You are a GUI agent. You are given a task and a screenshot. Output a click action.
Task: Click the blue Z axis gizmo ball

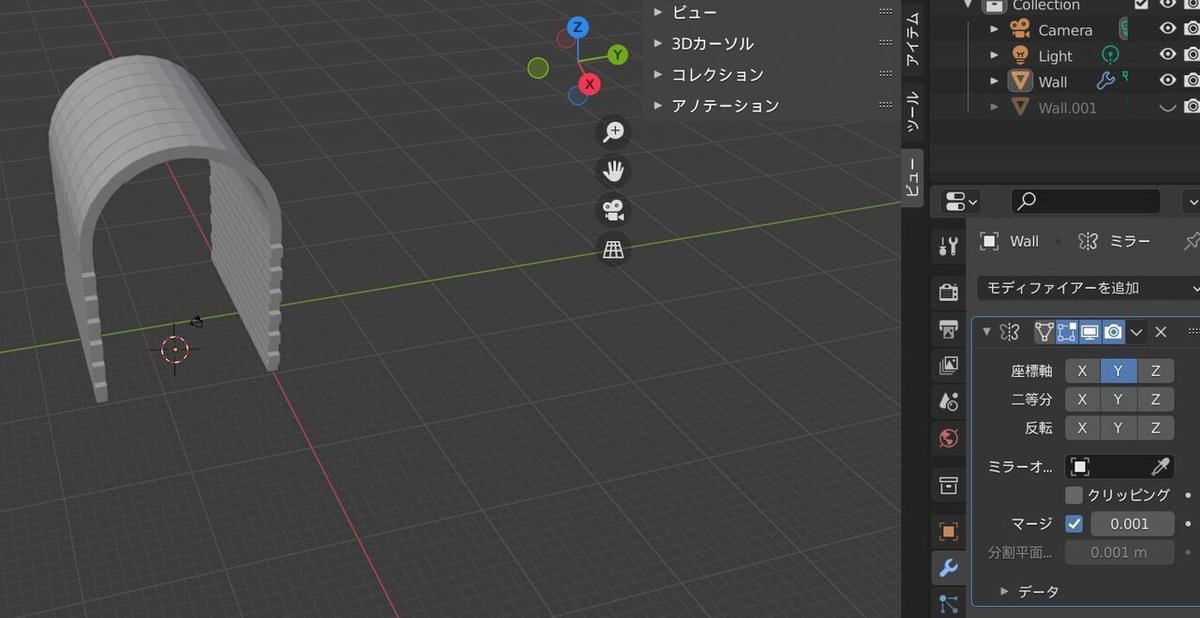pos(576,27)
